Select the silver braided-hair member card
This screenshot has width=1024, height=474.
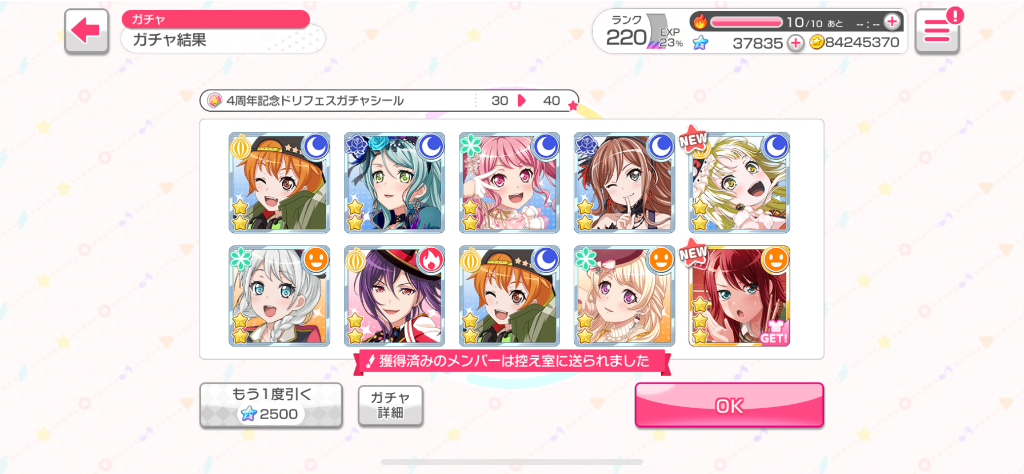pyautogui.click(x=280, y=296)
